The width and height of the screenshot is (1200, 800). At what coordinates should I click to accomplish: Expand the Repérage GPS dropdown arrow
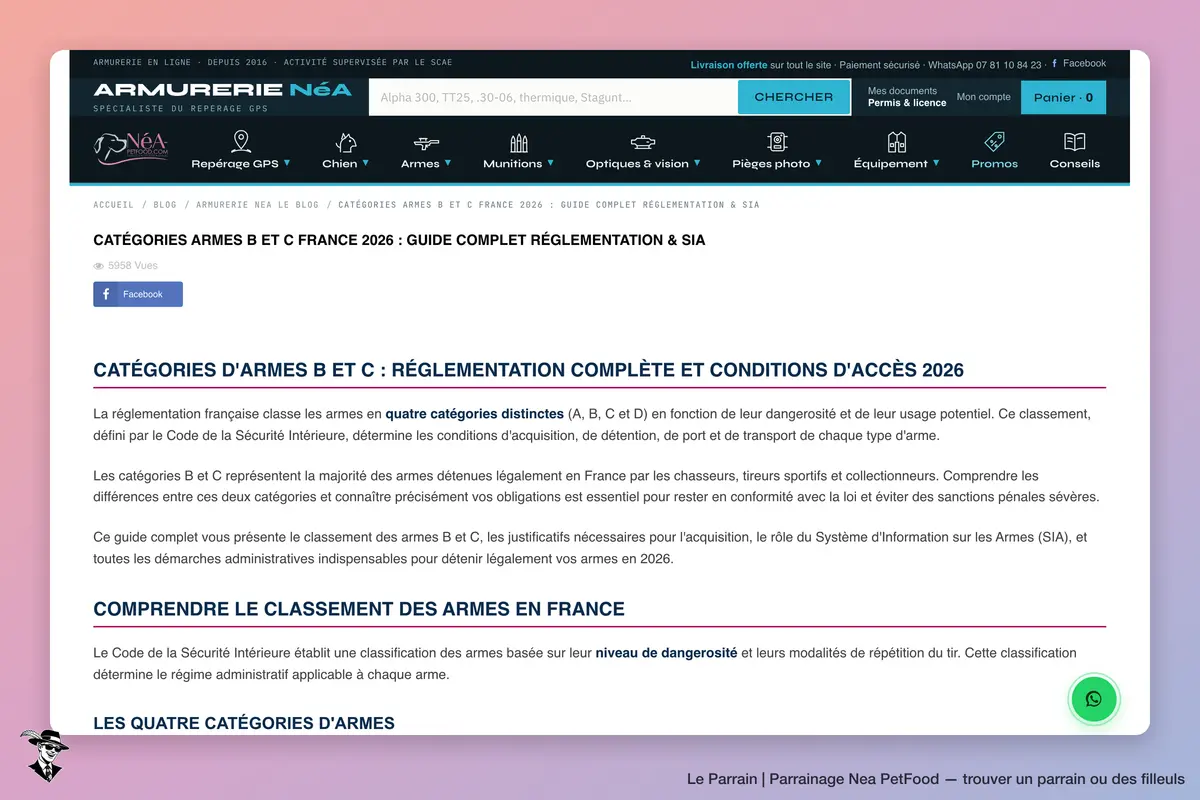point(287,163)
